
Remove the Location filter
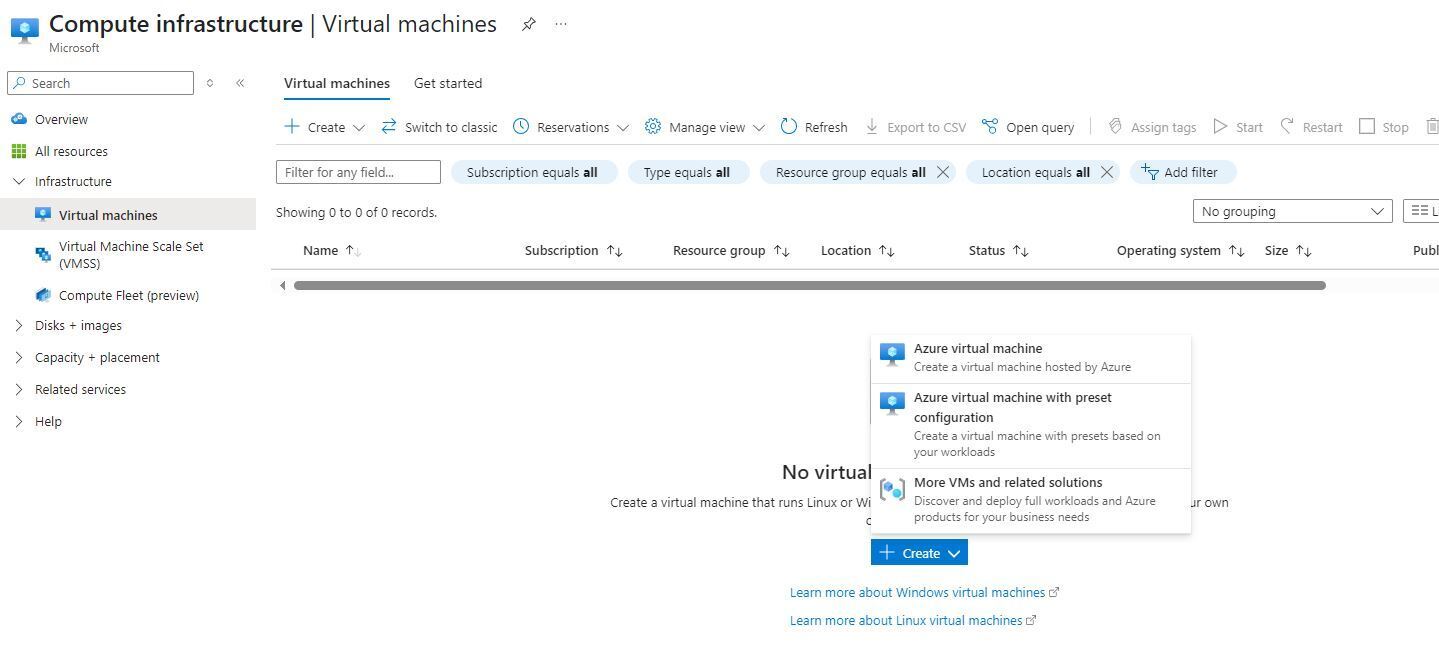point(1107,172)
